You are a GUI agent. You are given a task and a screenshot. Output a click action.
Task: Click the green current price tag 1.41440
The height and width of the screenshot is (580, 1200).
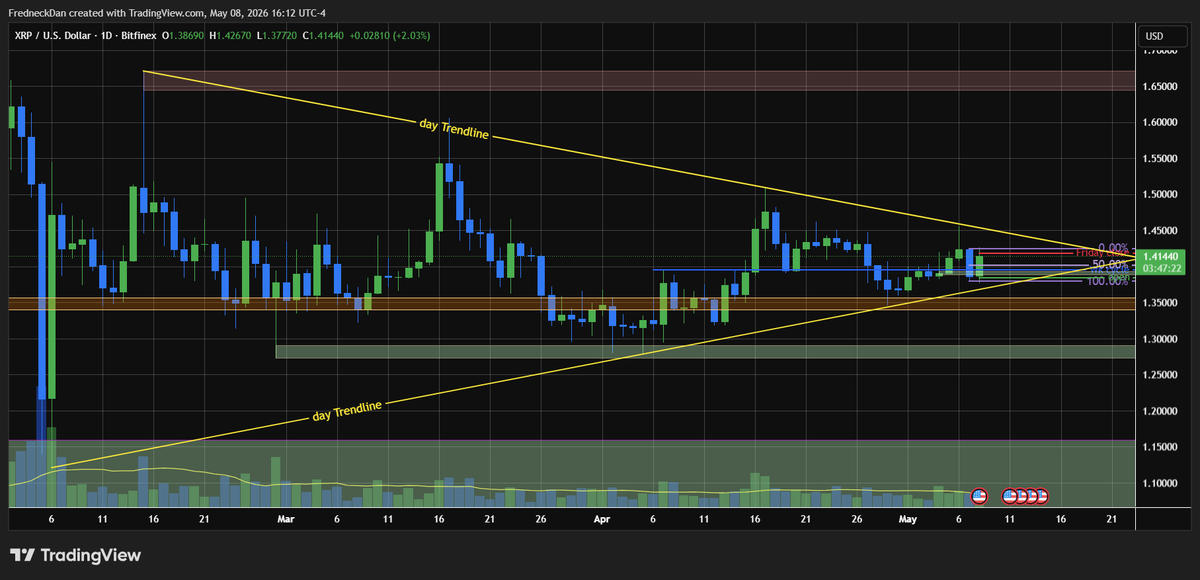1162,257
